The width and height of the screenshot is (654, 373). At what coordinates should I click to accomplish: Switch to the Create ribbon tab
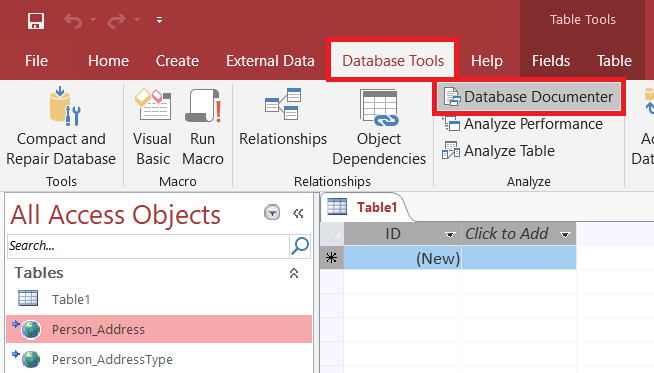(177, 61)
